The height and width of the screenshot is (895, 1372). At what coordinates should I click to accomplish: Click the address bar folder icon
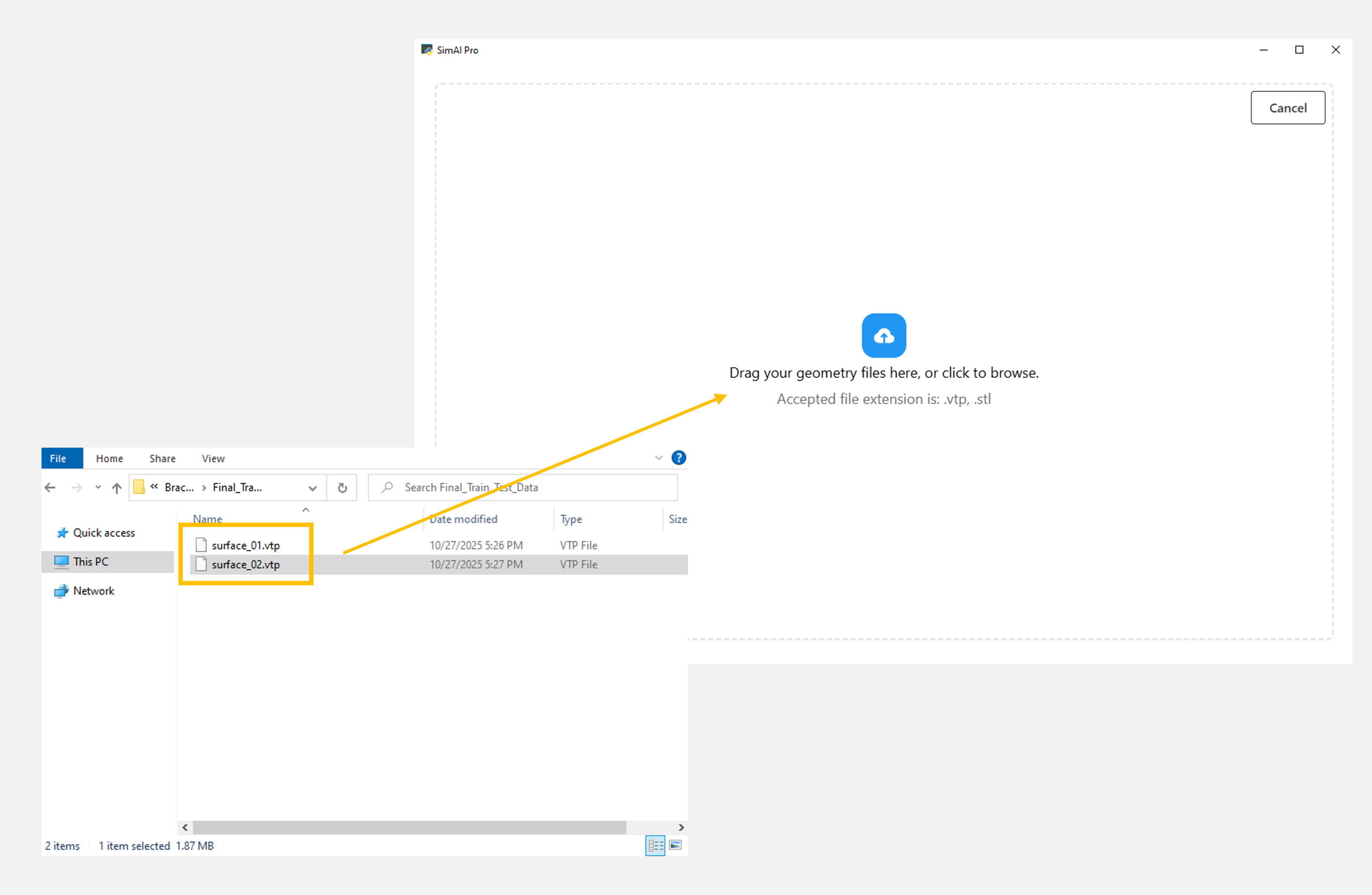coord(139,487)
